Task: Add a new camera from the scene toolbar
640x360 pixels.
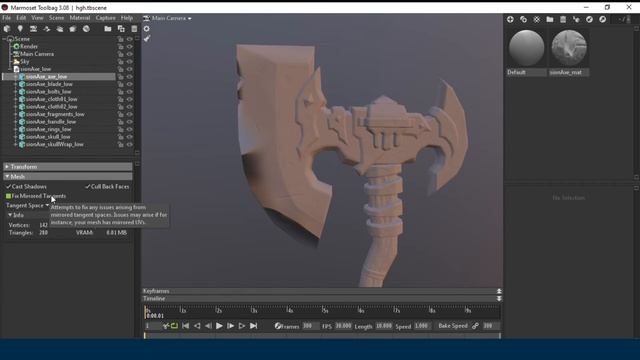Action: tap(33, 29)
